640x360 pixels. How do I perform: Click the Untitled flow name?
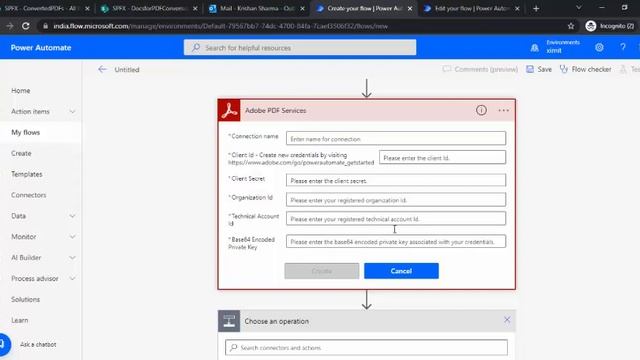[x=127, y=70]
